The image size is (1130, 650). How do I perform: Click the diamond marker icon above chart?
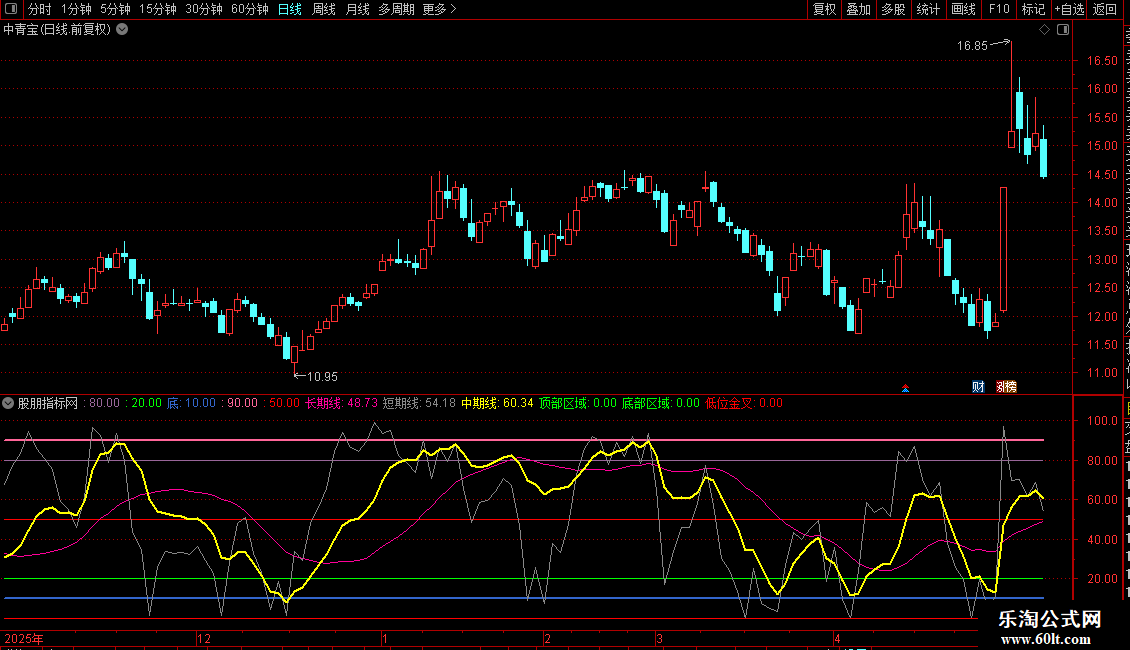(1044, 30)
